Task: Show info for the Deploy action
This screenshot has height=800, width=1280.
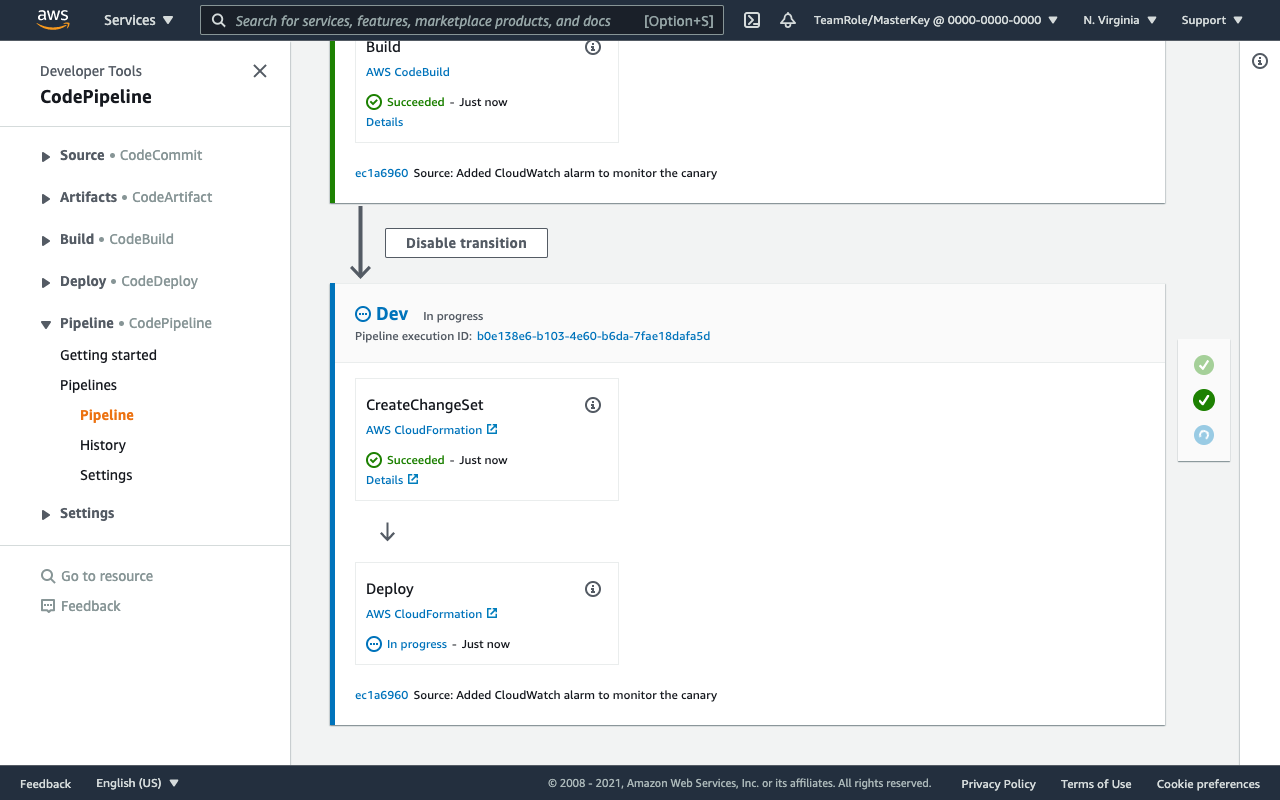Action: [x=593, y=589]
